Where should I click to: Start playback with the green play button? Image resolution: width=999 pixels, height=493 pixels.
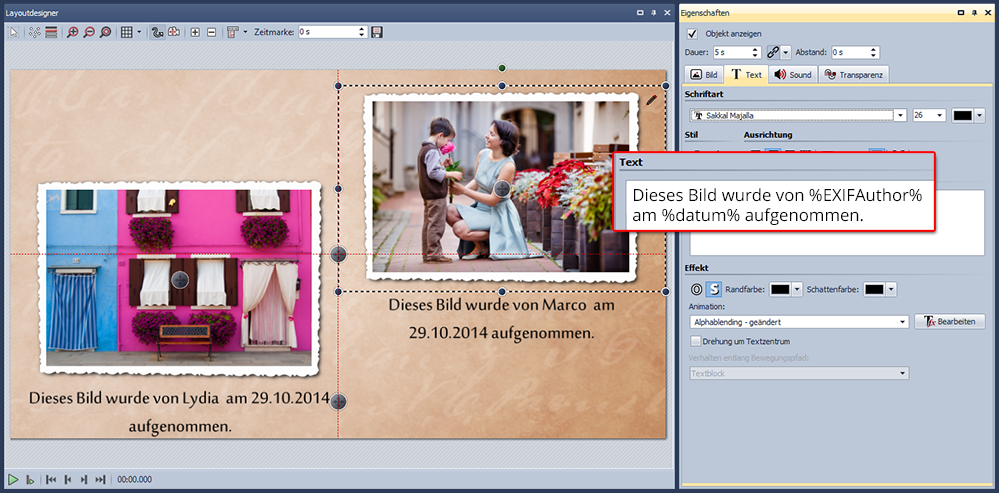[13, 480]
